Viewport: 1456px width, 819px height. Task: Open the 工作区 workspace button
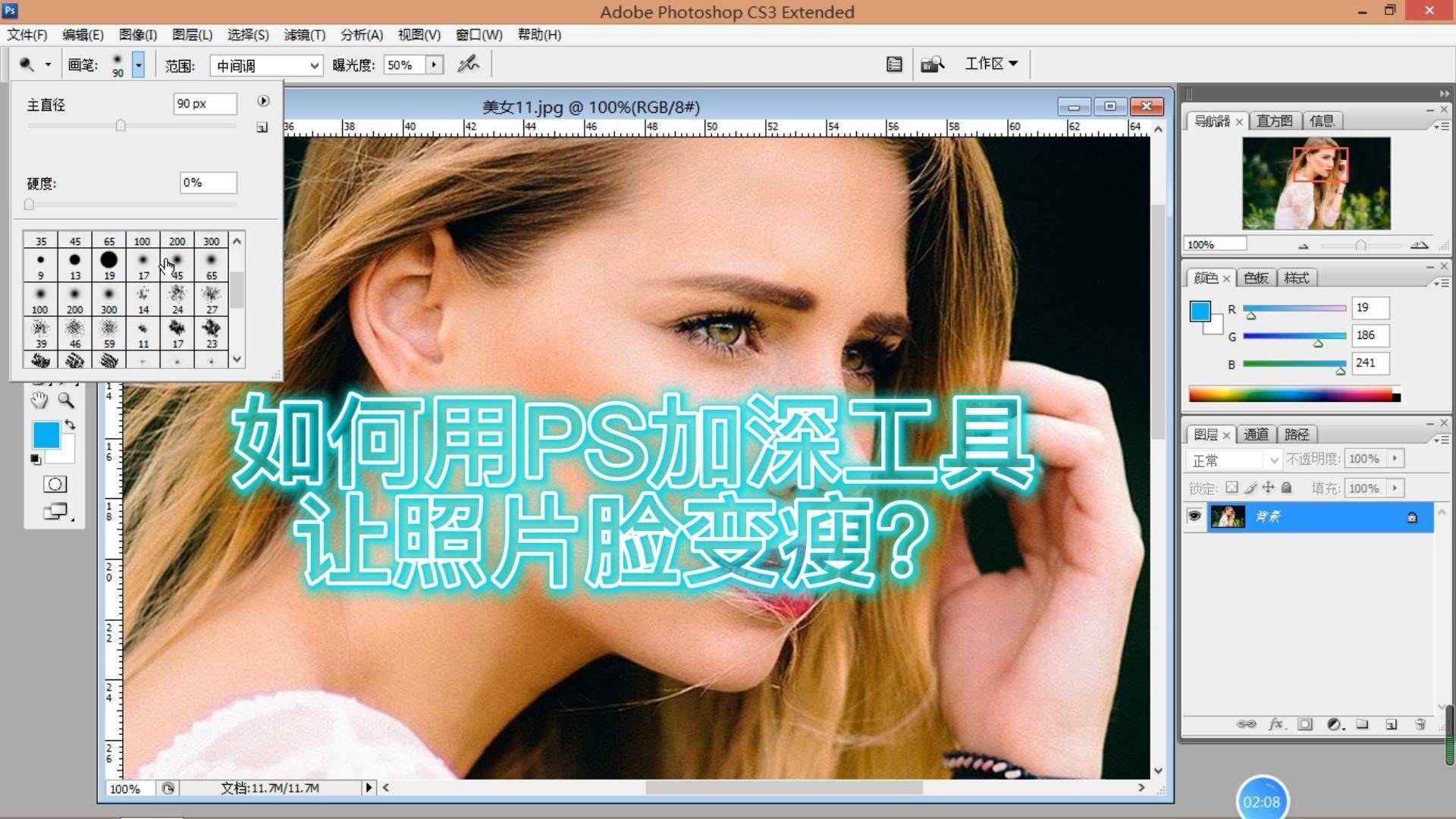(990, 64)
